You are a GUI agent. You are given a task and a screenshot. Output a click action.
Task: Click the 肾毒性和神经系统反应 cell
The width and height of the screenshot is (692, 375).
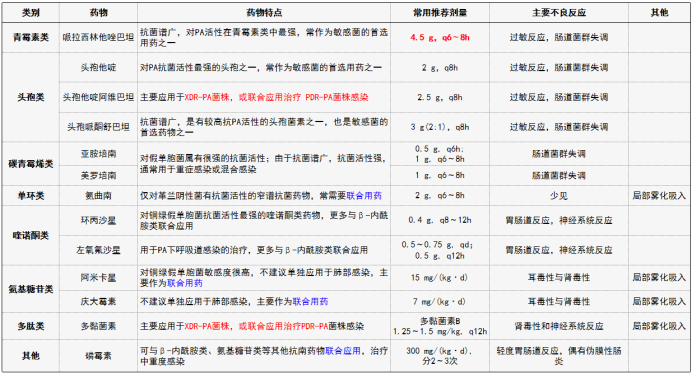point(559,326)
